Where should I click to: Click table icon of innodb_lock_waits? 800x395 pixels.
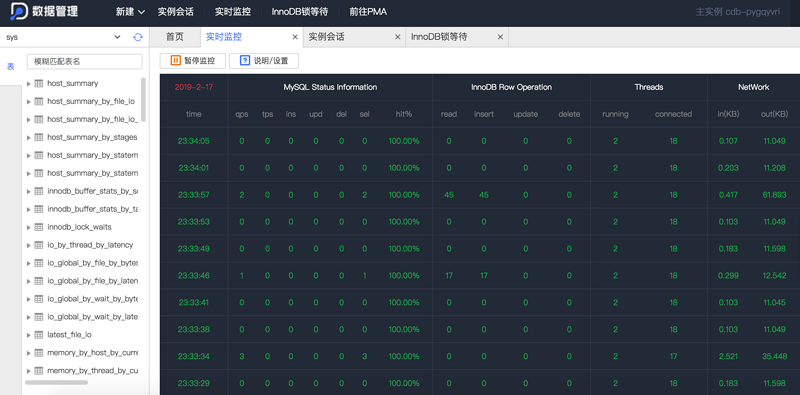click(39, 227)
